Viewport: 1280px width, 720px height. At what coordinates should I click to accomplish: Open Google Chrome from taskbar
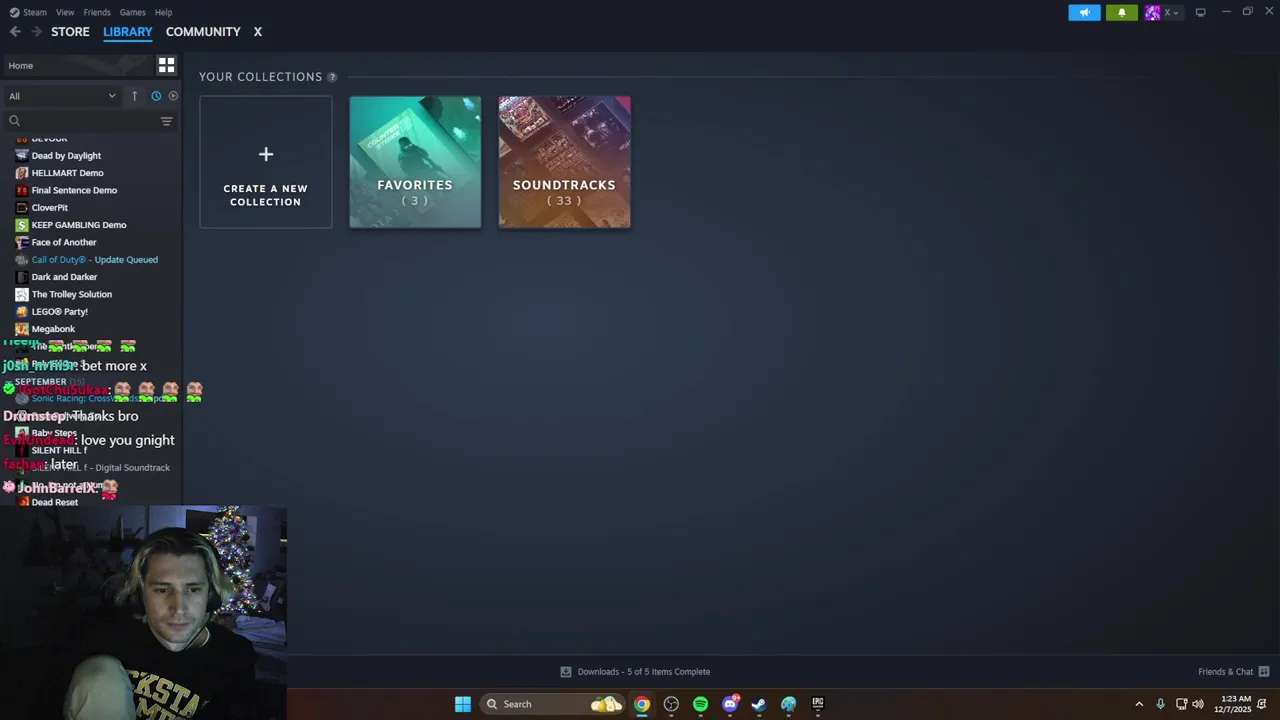click(x=642, y=704)
